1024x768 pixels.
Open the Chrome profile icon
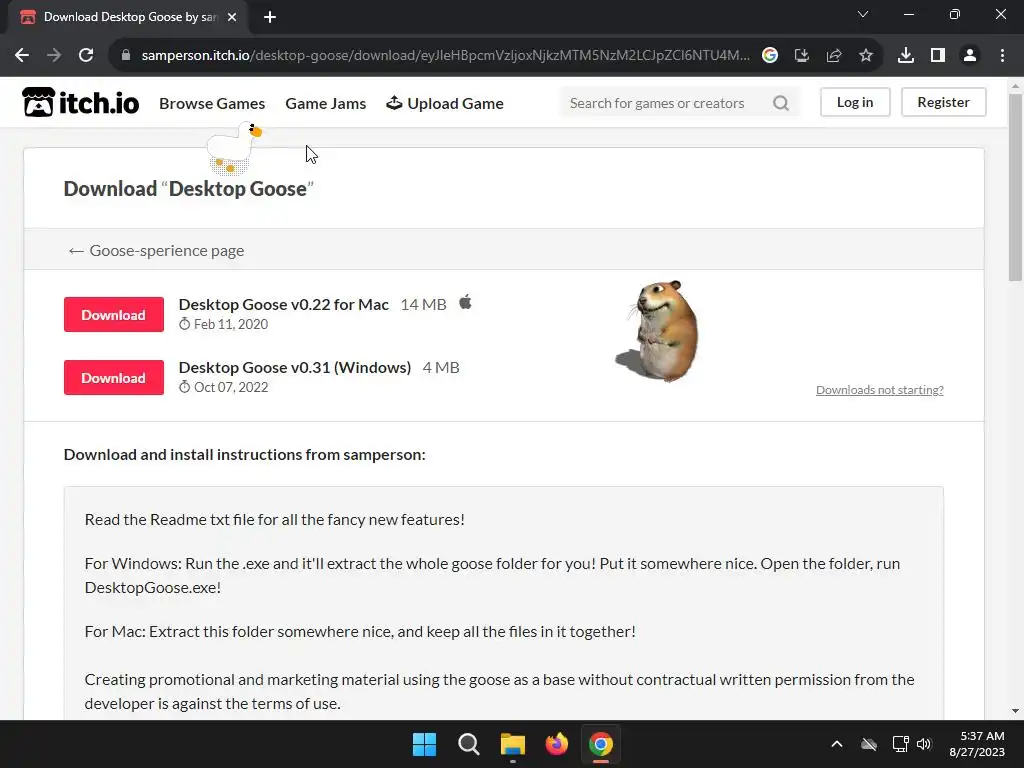(x=970, y=56)
